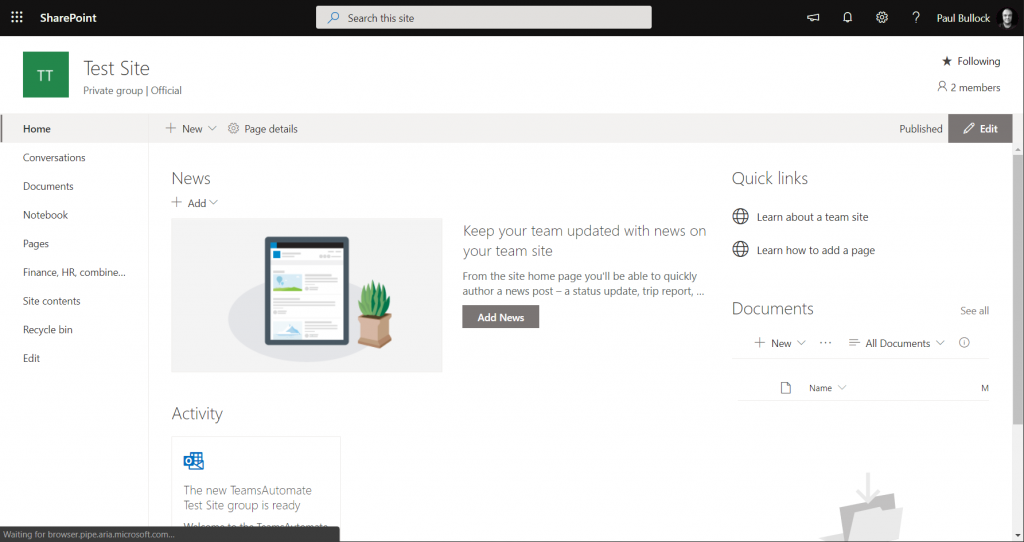Open Finance, HR, combine... nav link
This screenshot has height=542, width=1024.
tap(74, 272)
